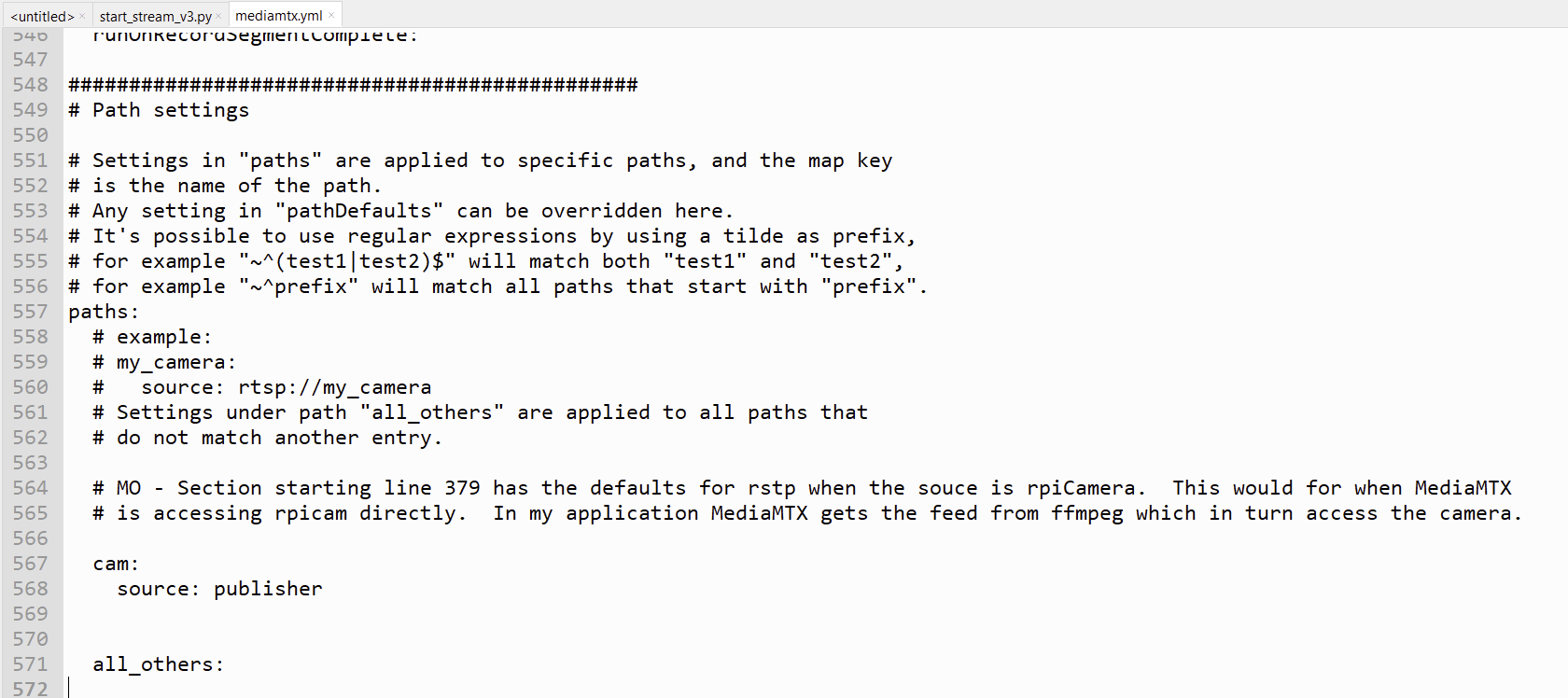Click the "rtsp://my_camera" text in the comment

pyautogui.click(x=334, y=387)
